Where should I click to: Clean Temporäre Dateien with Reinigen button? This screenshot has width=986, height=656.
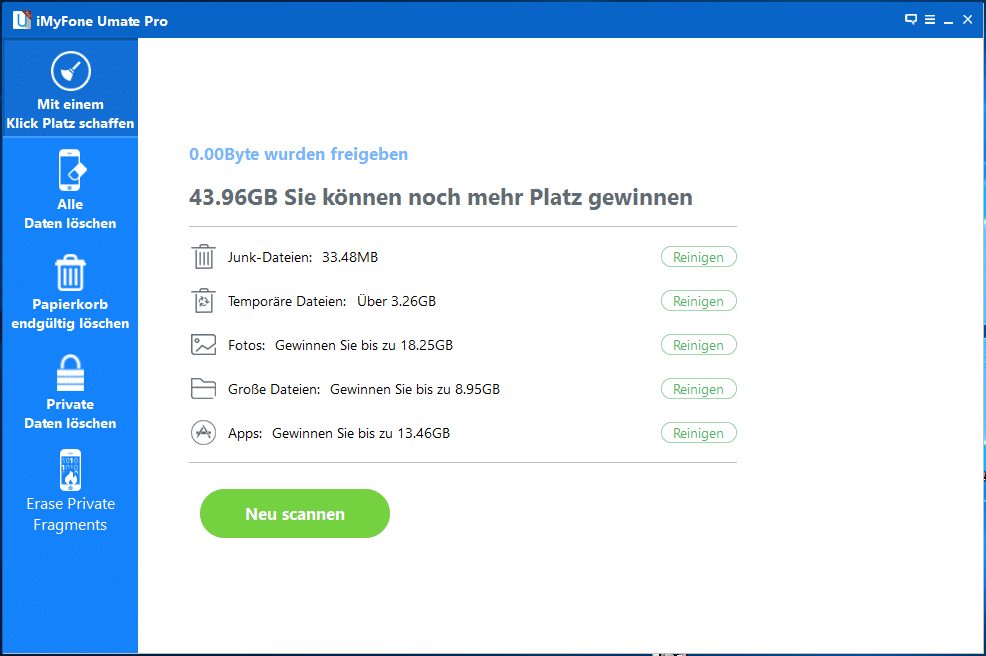(x=698, y=301)
